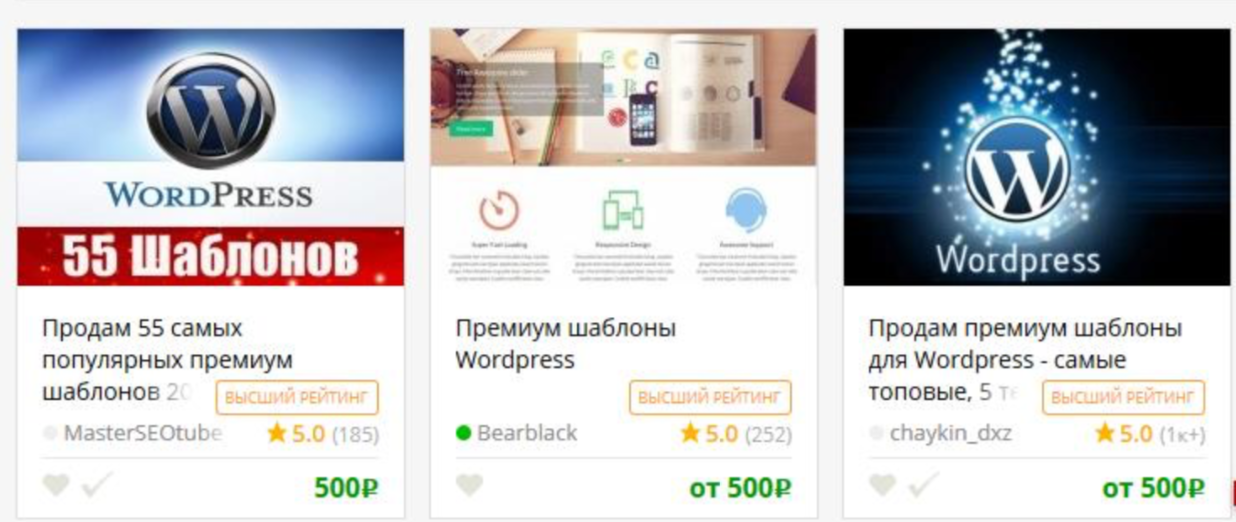
Task: Click the star rating 5.0 (252)
Action: coord(736,434)
